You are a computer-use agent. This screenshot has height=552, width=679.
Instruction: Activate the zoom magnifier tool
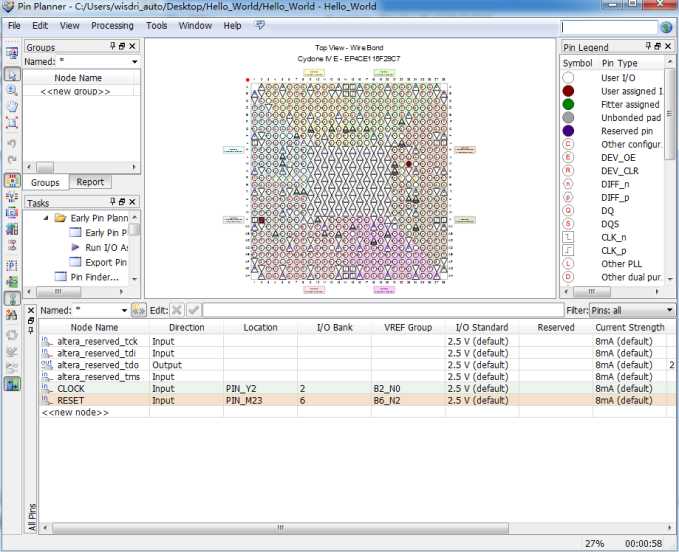pos(12,90)
